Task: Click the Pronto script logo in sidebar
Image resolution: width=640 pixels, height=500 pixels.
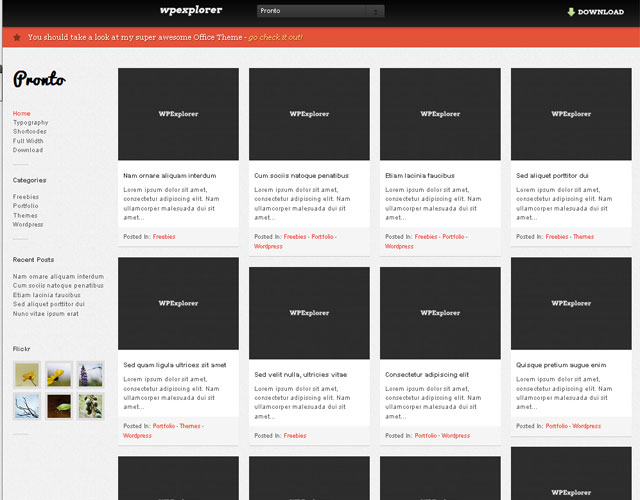Action: click(39, 79)
